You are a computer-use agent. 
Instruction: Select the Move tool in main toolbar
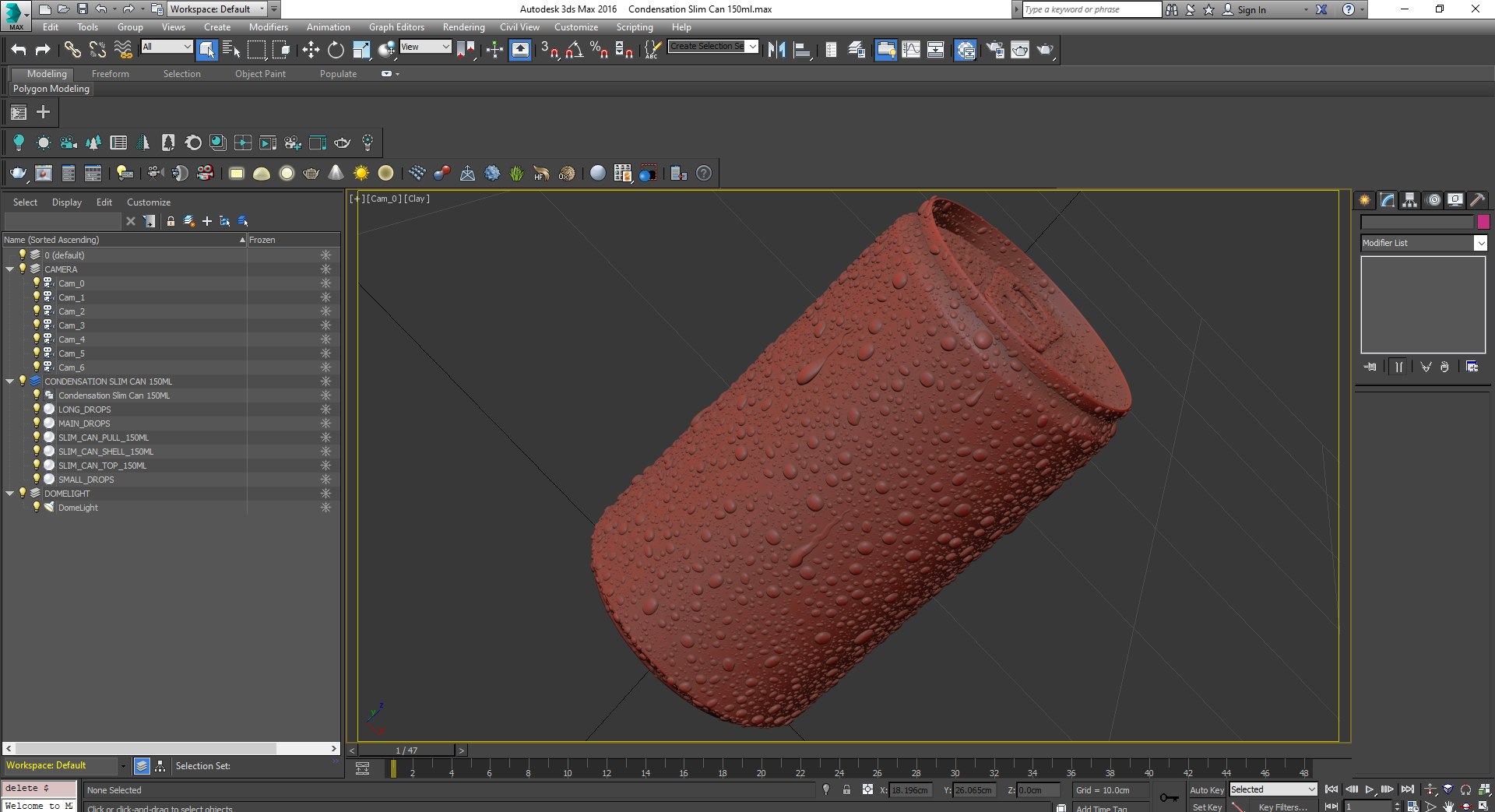click(311, 50)
